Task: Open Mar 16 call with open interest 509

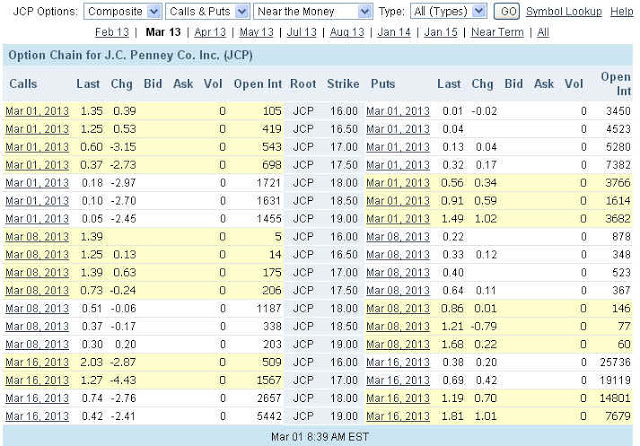Action: pos(37,362)
